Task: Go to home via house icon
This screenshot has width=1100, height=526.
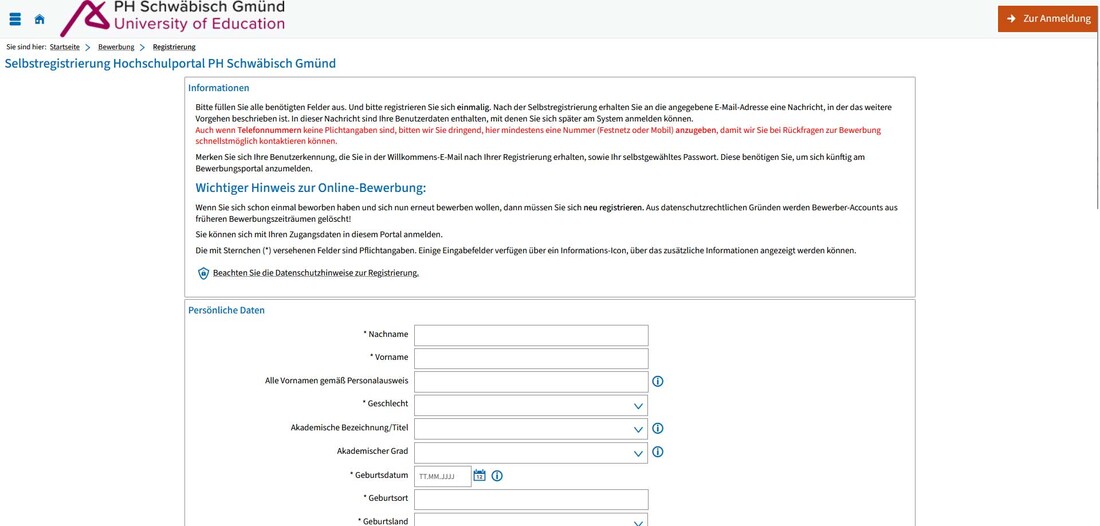Action: [x=39, y=20]
